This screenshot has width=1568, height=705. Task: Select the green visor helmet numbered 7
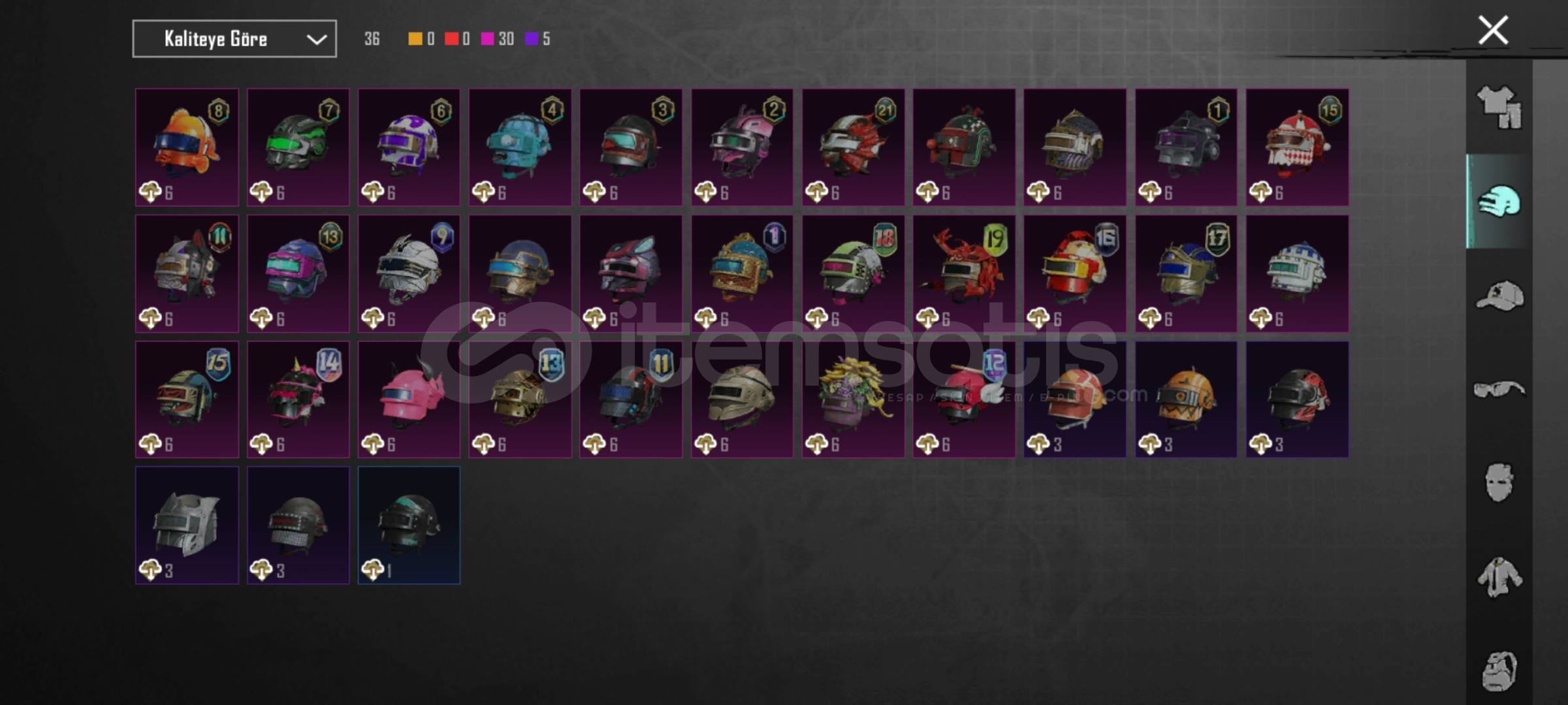[x=298, y=148]
